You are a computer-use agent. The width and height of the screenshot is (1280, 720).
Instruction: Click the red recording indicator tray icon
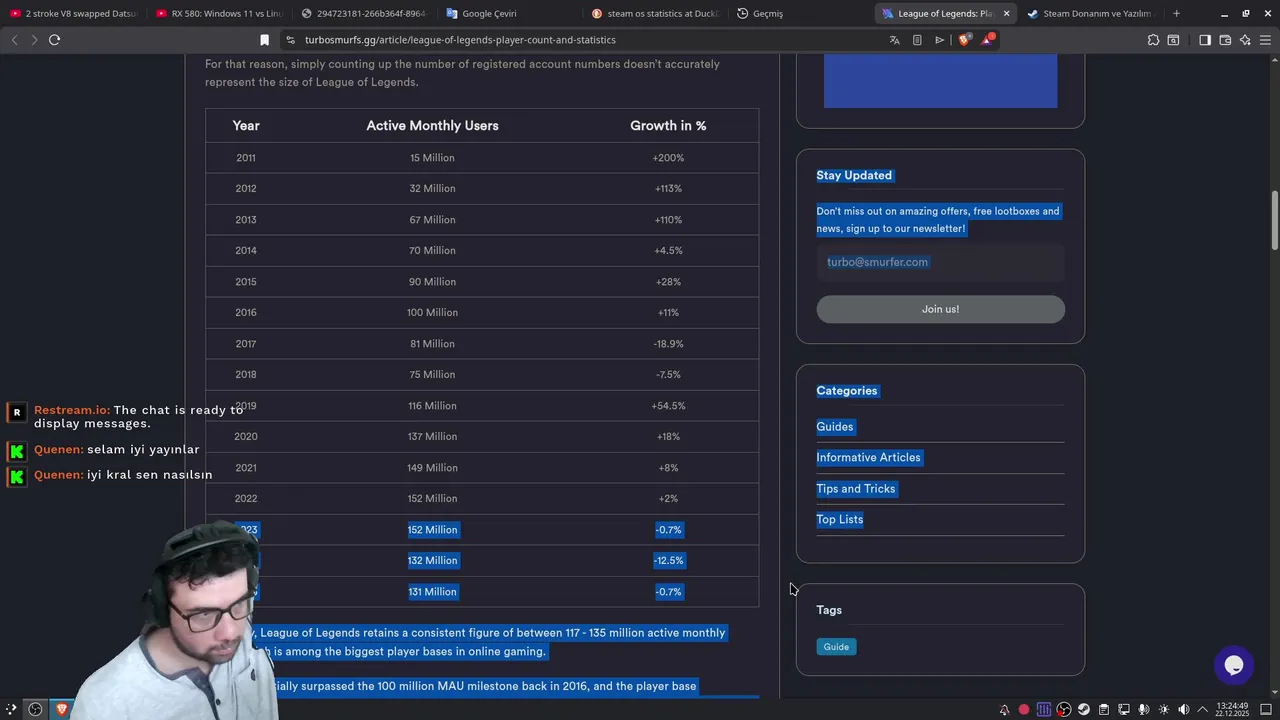1024,710
